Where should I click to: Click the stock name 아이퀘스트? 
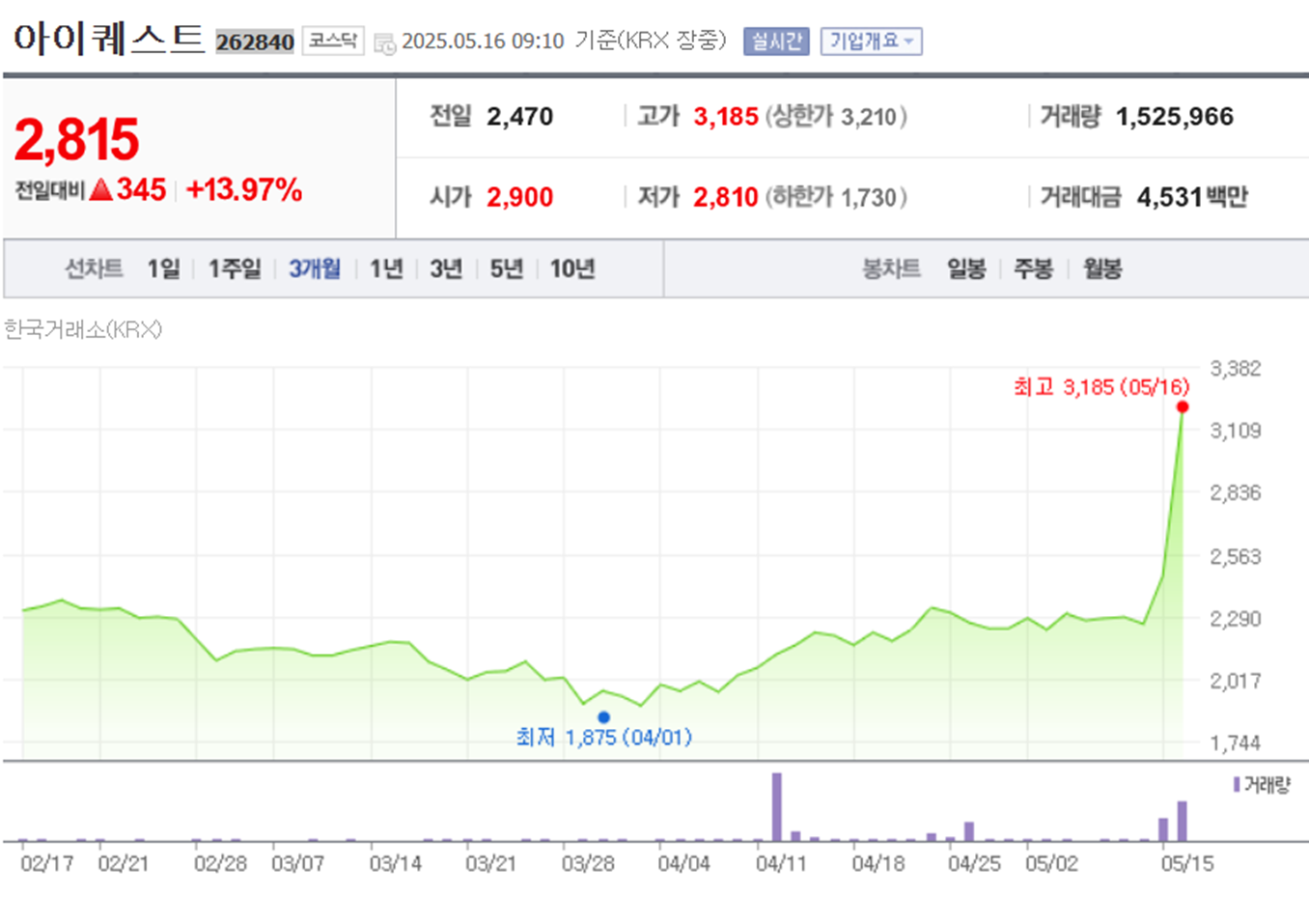coord(109,39)
